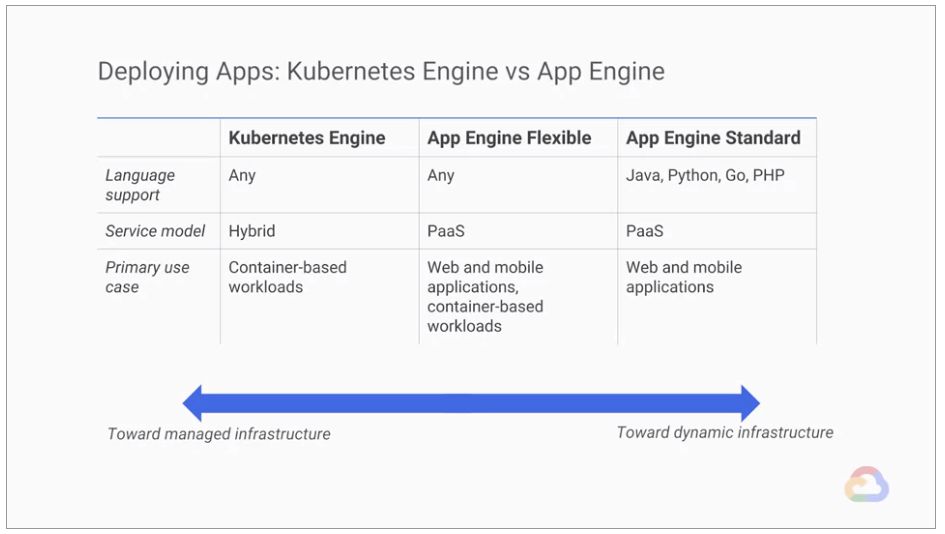Click the 'Web and mobile applications, container-based workloads' cell
Screen dimensions: 945x534
pyautogui.click(x=485, y=297)
